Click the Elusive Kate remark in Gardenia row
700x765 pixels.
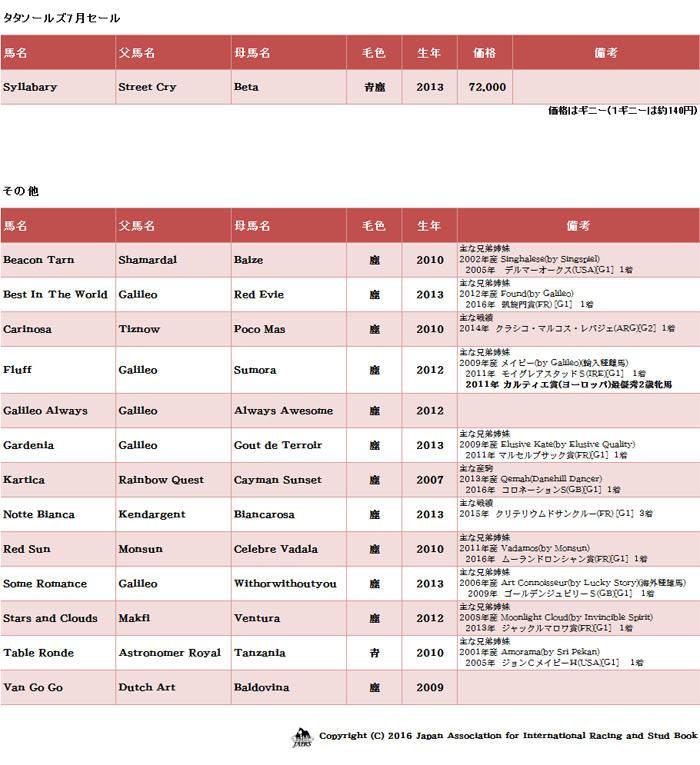point(547,444)
